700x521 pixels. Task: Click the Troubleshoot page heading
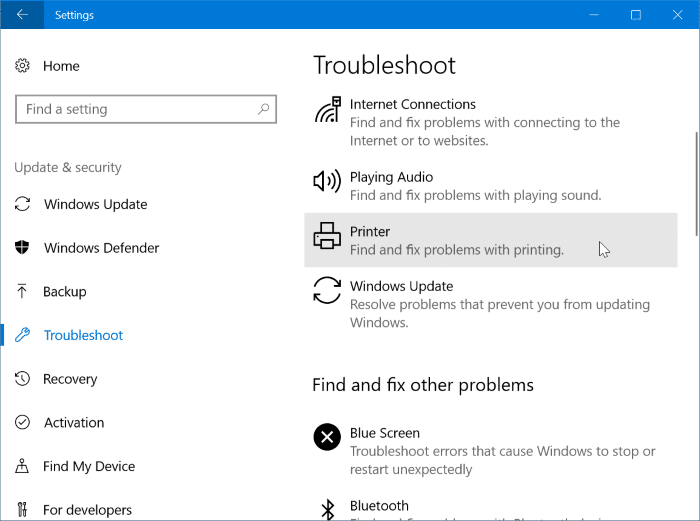(x=384, y=66)
